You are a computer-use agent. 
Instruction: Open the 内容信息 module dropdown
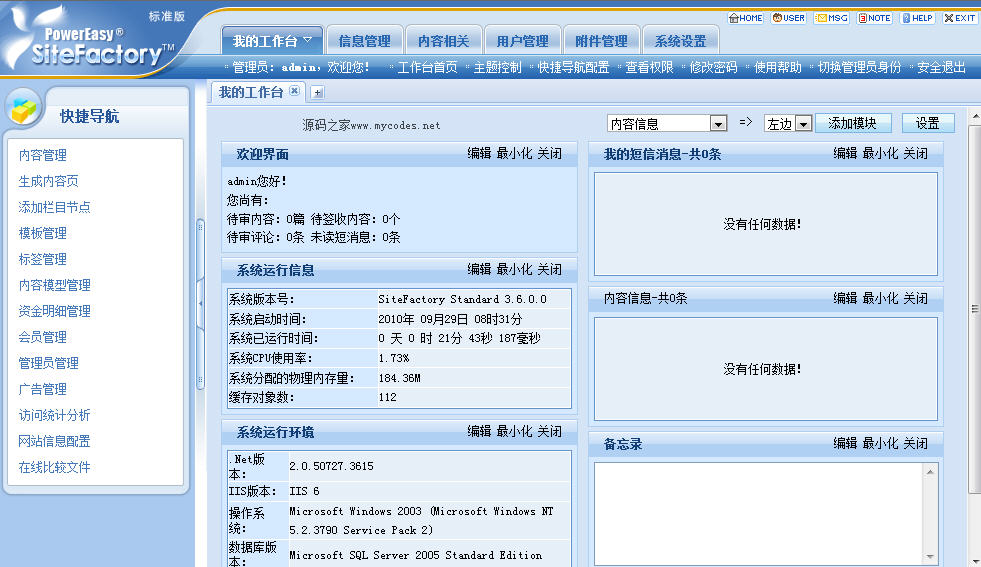tap(717, 124)
